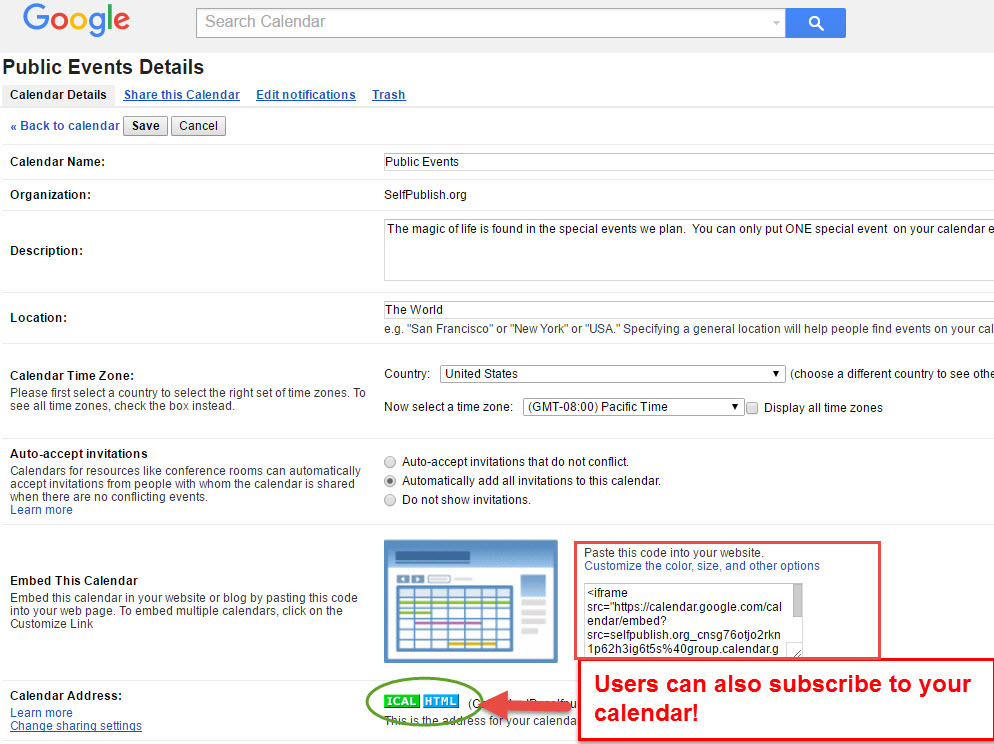Enable Display all time zones checkbox
This screenshot has height=744, width=994.
pos(752,408)
